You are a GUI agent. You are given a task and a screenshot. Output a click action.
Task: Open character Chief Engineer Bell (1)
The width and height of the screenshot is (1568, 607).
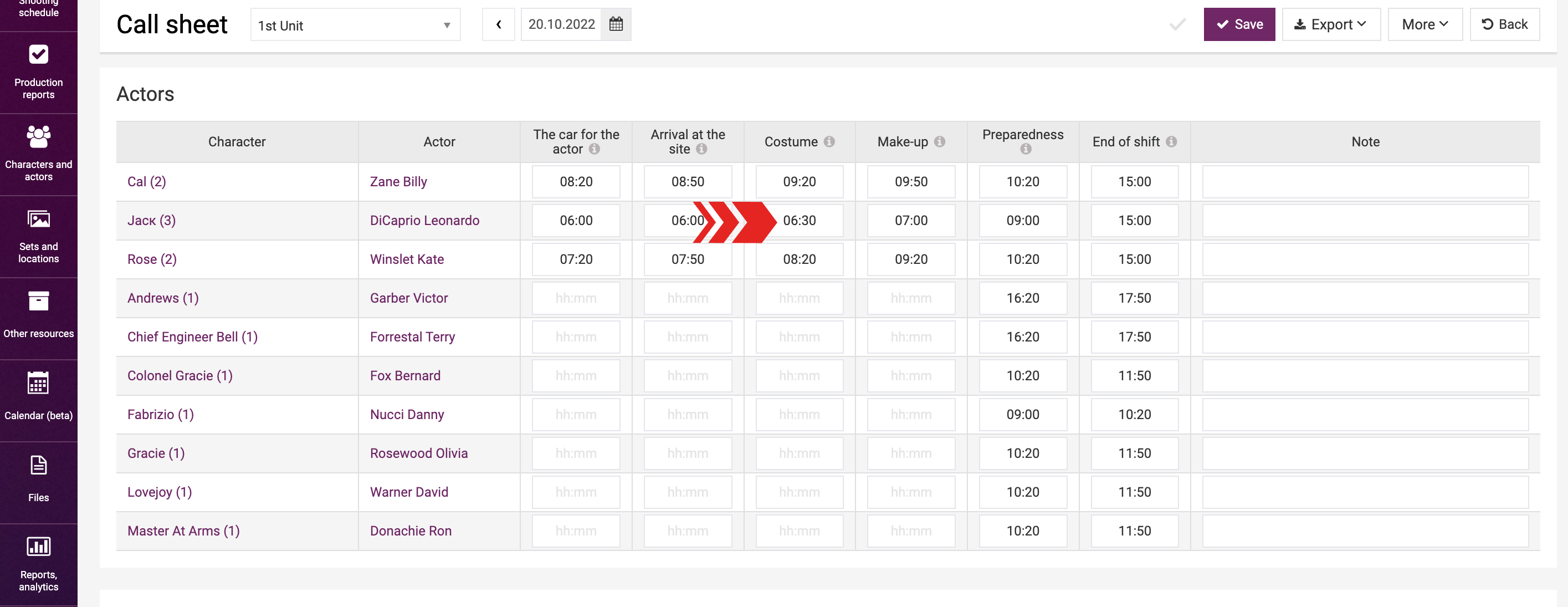(192, 337)
